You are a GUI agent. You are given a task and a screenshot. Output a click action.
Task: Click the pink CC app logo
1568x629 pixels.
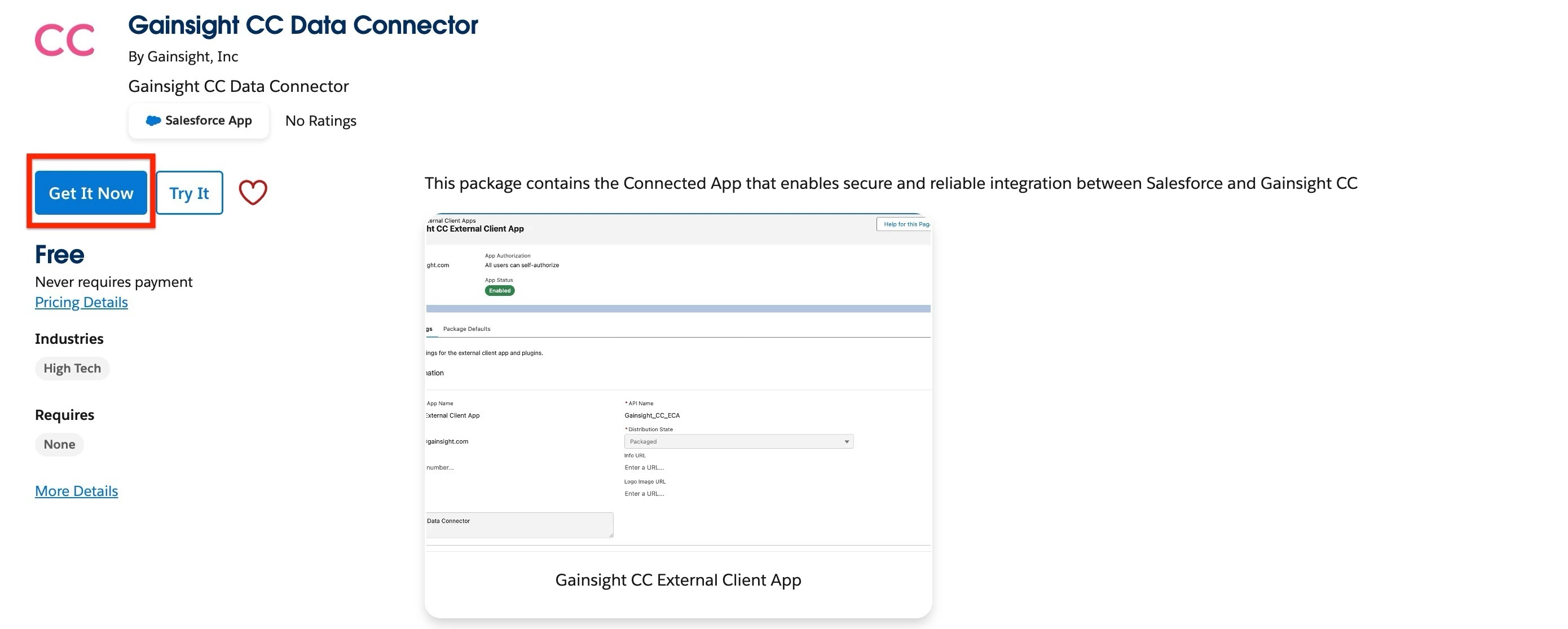pos(64,40)
